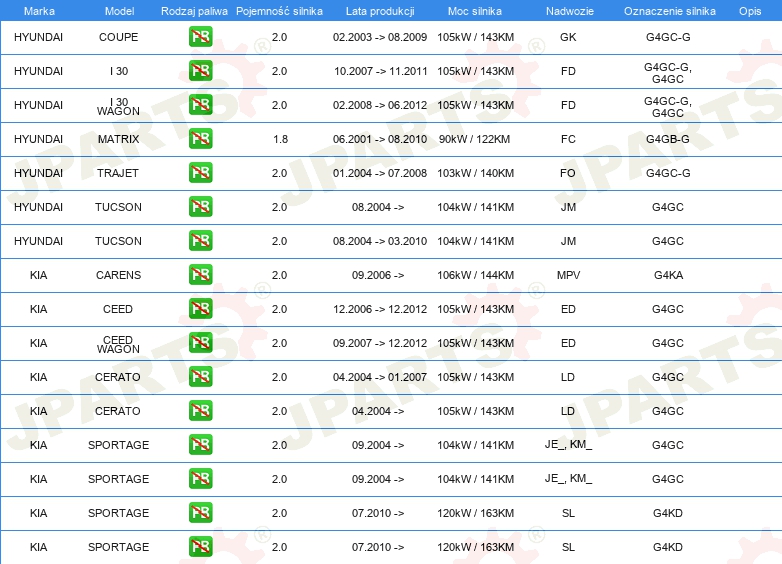
Task: Click the 103kW / 140KM power value
Action: click(x=475, y=173)
